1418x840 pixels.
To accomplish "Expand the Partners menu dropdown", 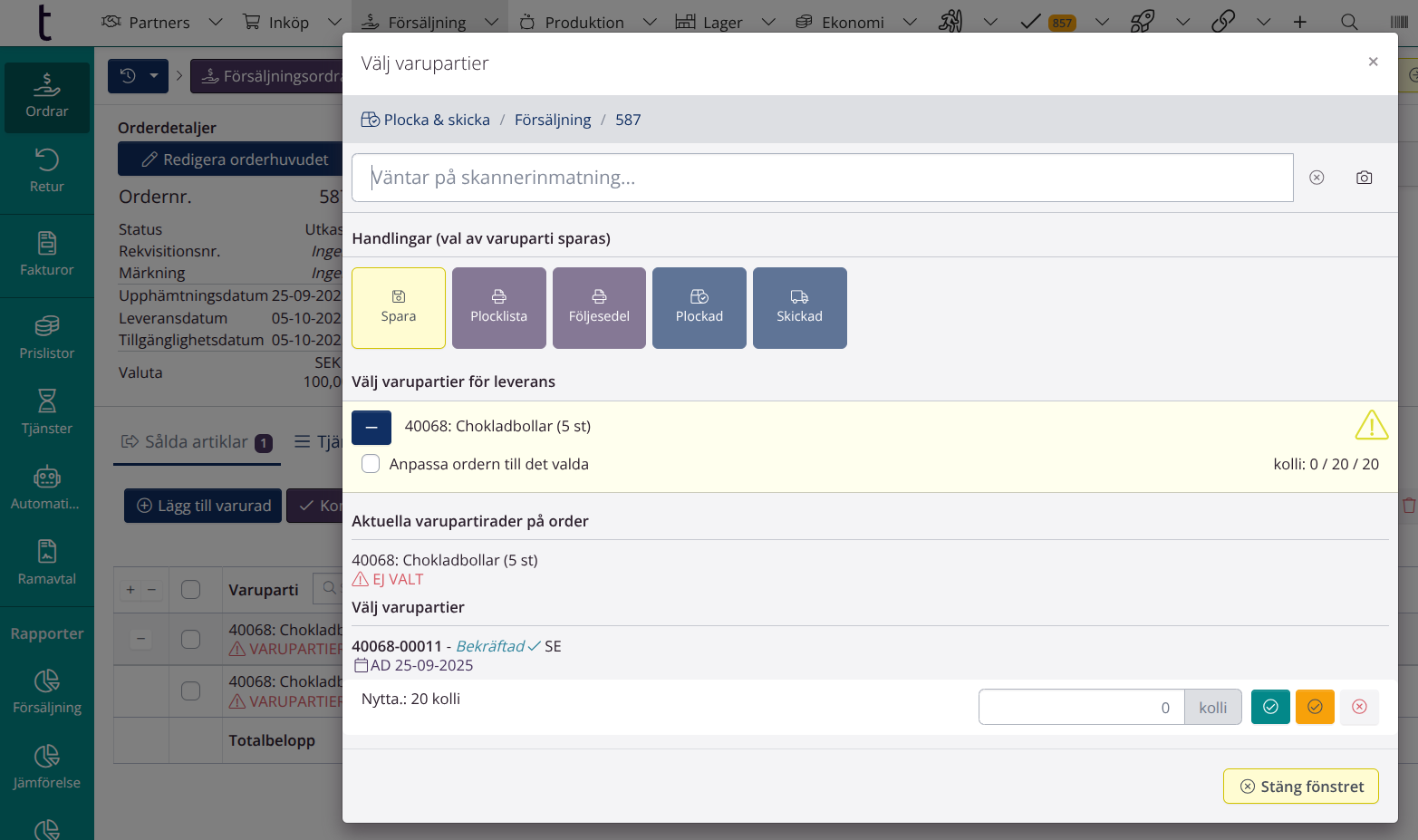I will [216, 22].
